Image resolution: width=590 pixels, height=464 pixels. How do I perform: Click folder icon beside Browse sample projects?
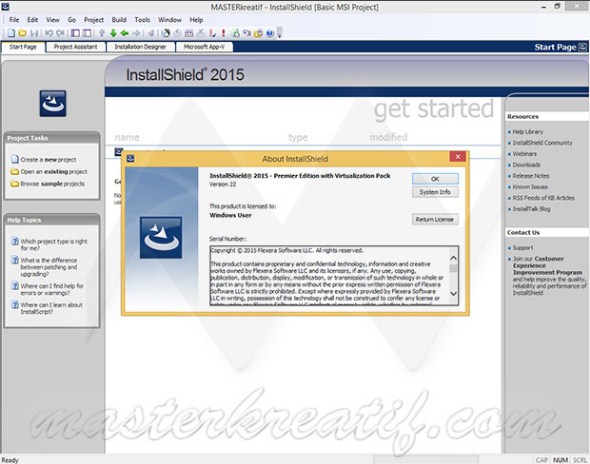click(15, 184)
